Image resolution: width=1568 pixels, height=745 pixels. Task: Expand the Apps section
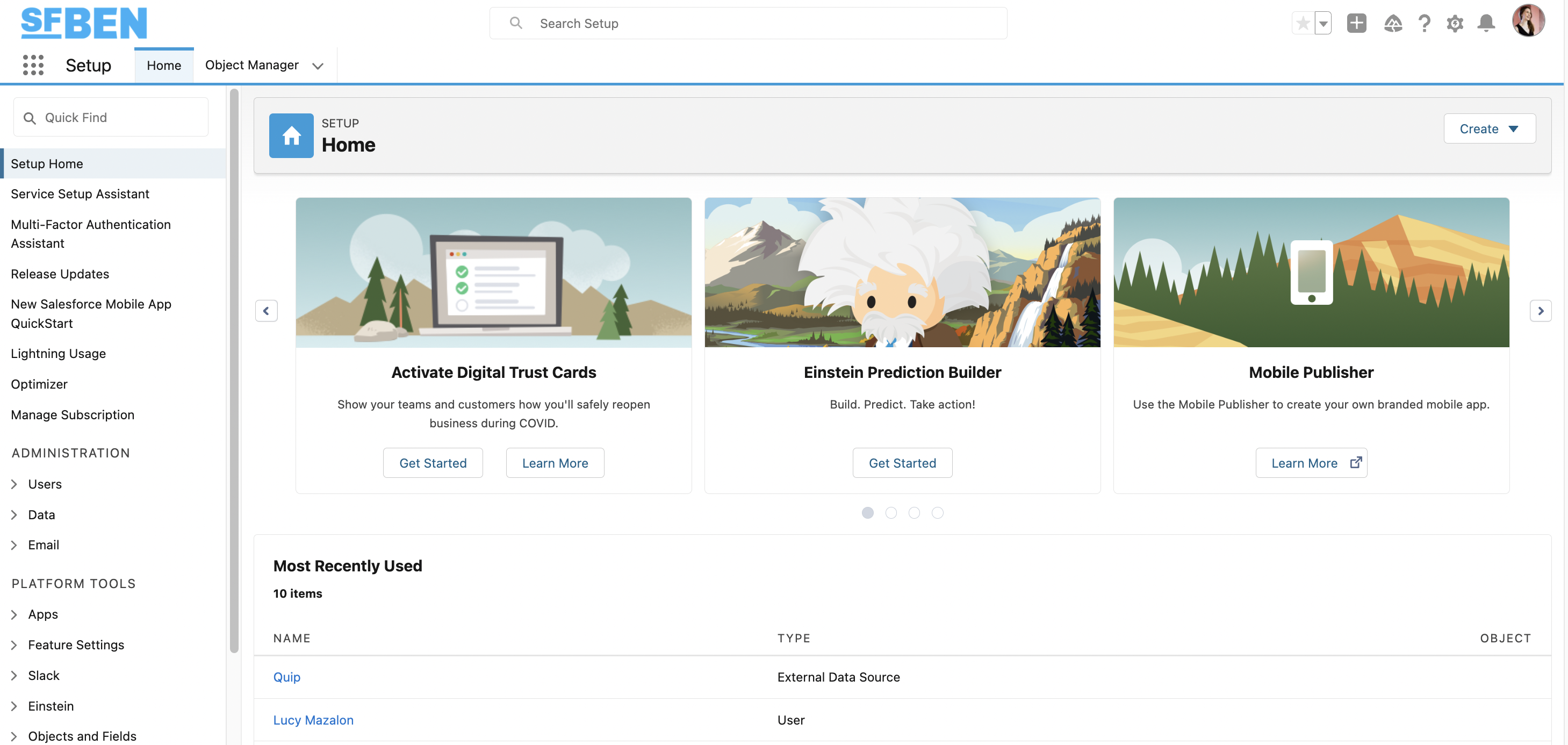pyautogui.click(x=14, y=614)
